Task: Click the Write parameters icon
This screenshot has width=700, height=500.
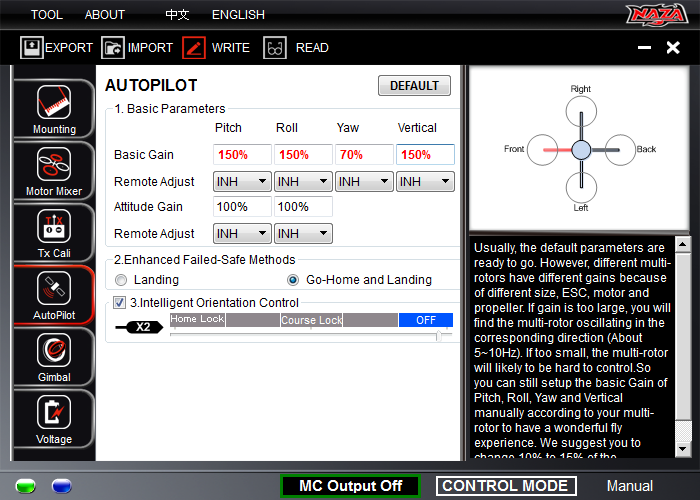Action: coord(193,47)
